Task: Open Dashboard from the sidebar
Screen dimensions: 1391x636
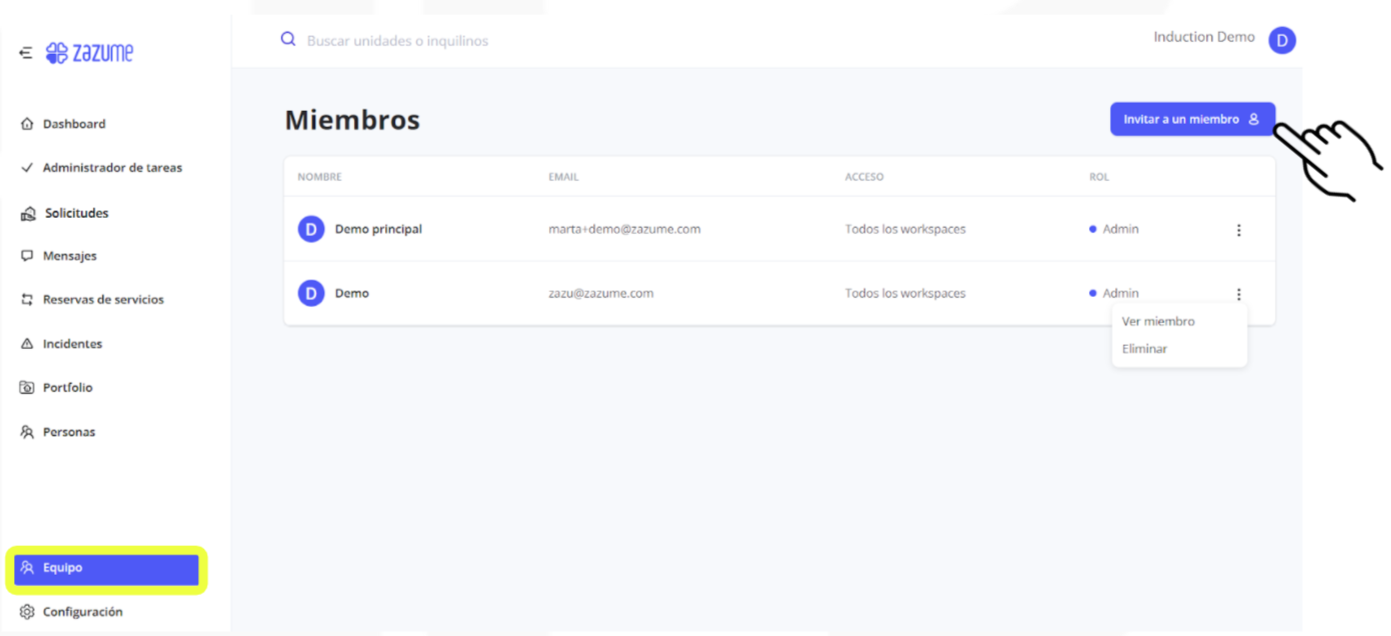Action: pos(73,124)
